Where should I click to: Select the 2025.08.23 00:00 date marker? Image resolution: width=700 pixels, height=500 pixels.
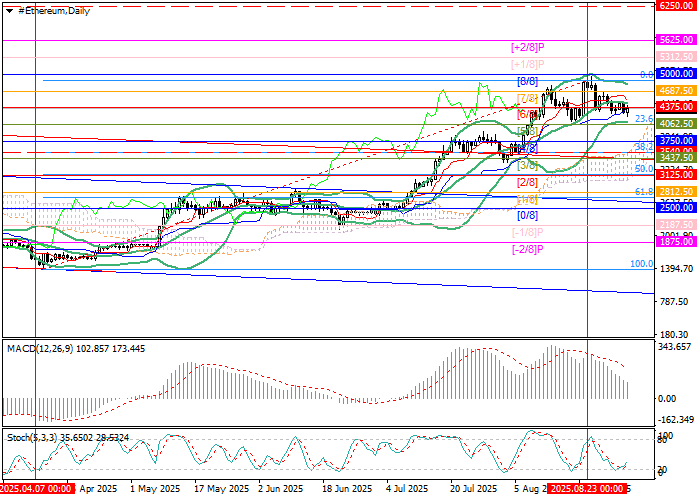[586, 488]
